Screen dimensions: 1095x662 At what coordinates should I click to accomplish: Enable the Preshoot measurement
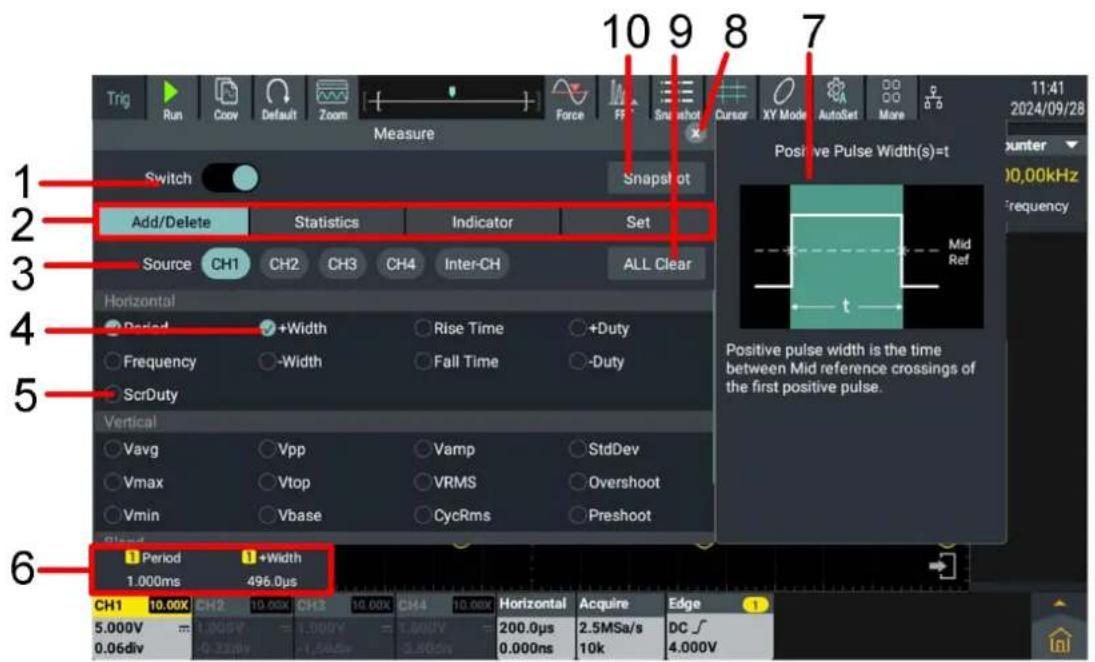point(578,515)
